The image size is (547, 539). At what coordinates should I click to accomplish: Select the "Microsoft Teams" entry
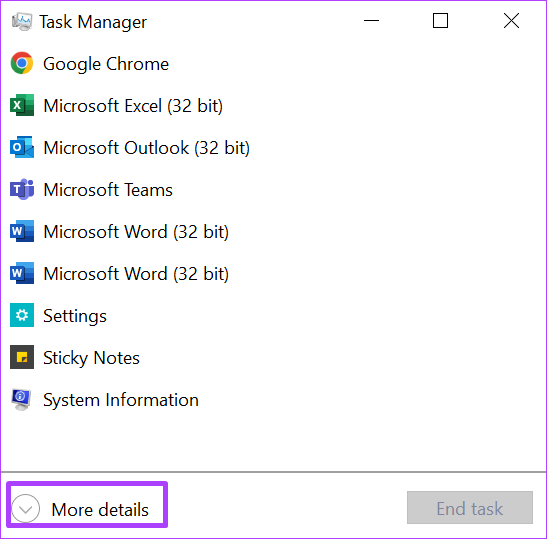[108, 190]
